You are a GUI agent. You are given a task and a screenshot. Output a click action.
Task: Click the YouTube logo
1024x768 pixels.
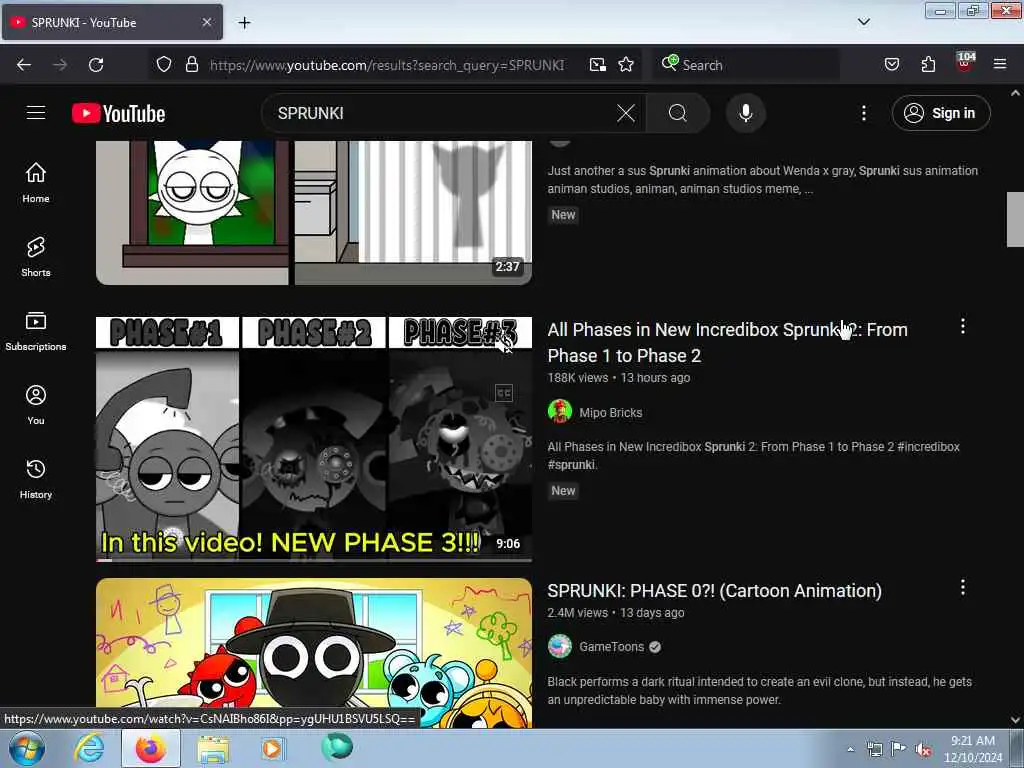pos(118,114)
